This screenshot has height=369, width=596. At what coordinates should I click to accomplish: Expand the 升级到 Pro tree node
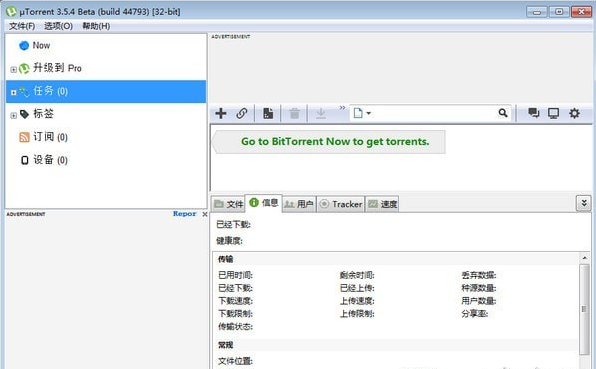click(13, 70)
